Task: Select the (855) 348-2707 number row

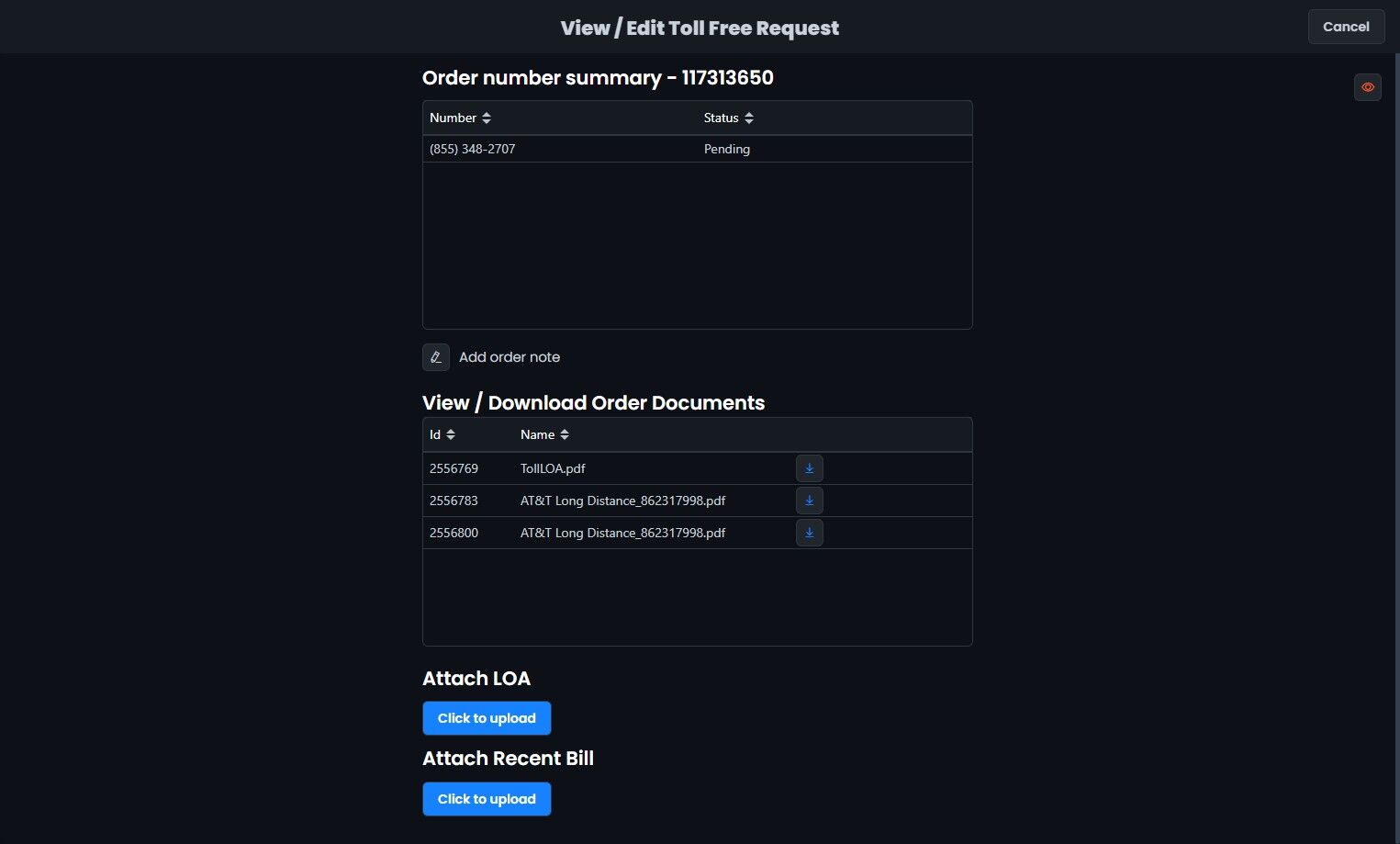Action: click(x=473, y=149)
